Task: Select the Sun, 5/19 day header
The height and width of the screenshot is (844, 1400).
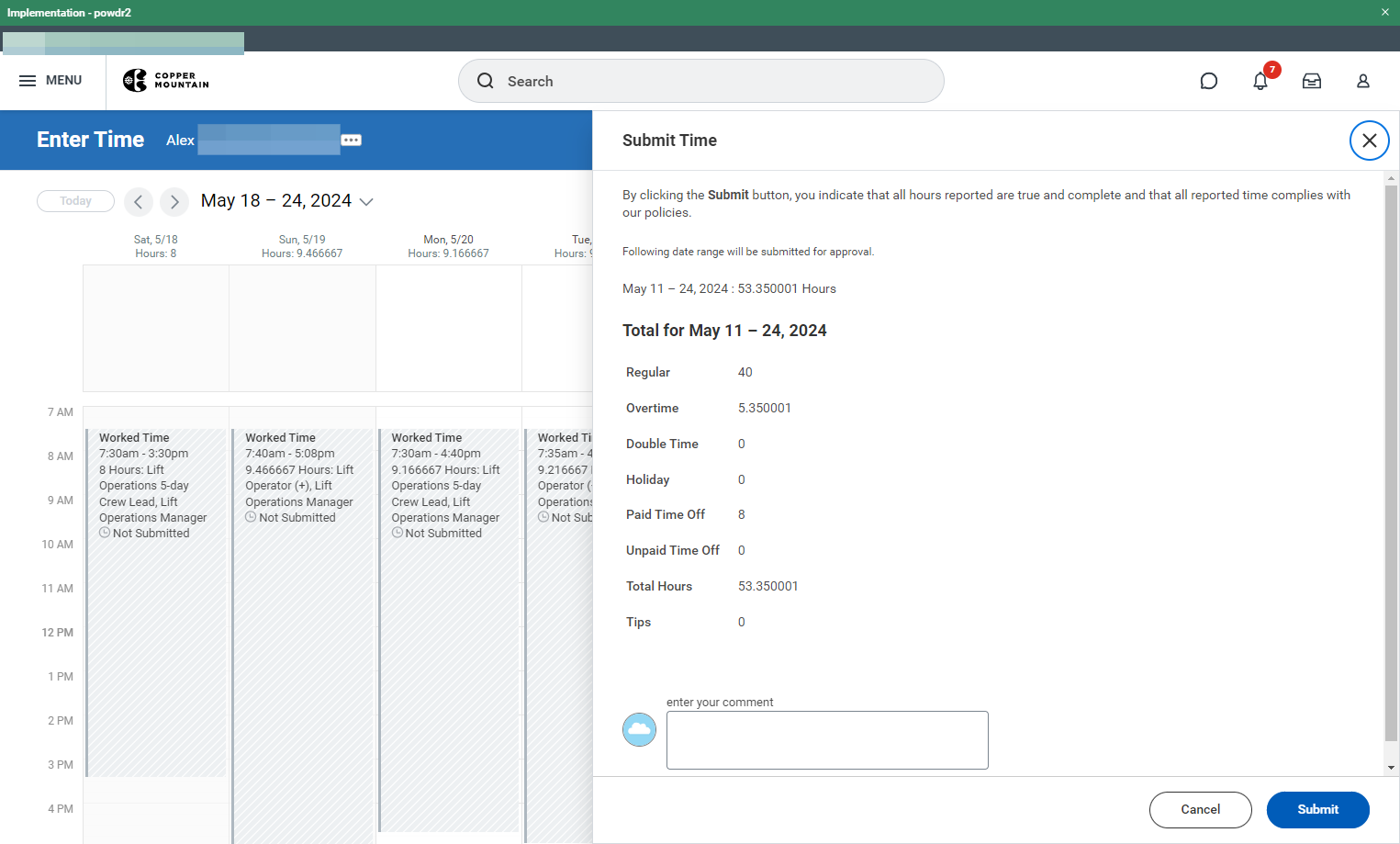Action: click(x=302, y=246)
